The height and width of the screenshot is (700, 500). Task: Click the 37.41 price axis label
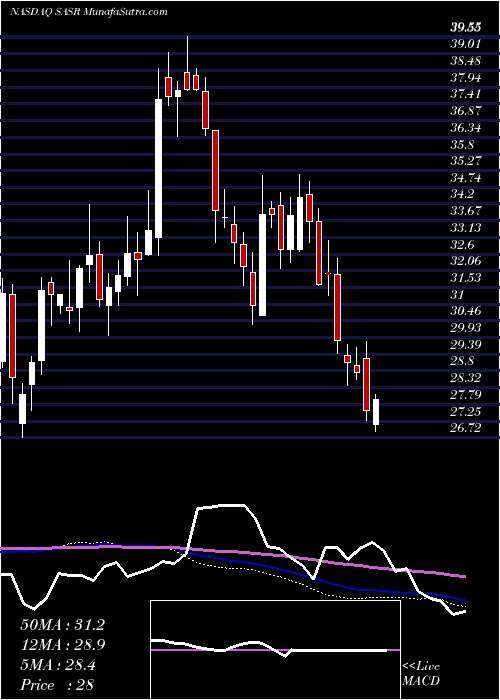click(466, 94)
